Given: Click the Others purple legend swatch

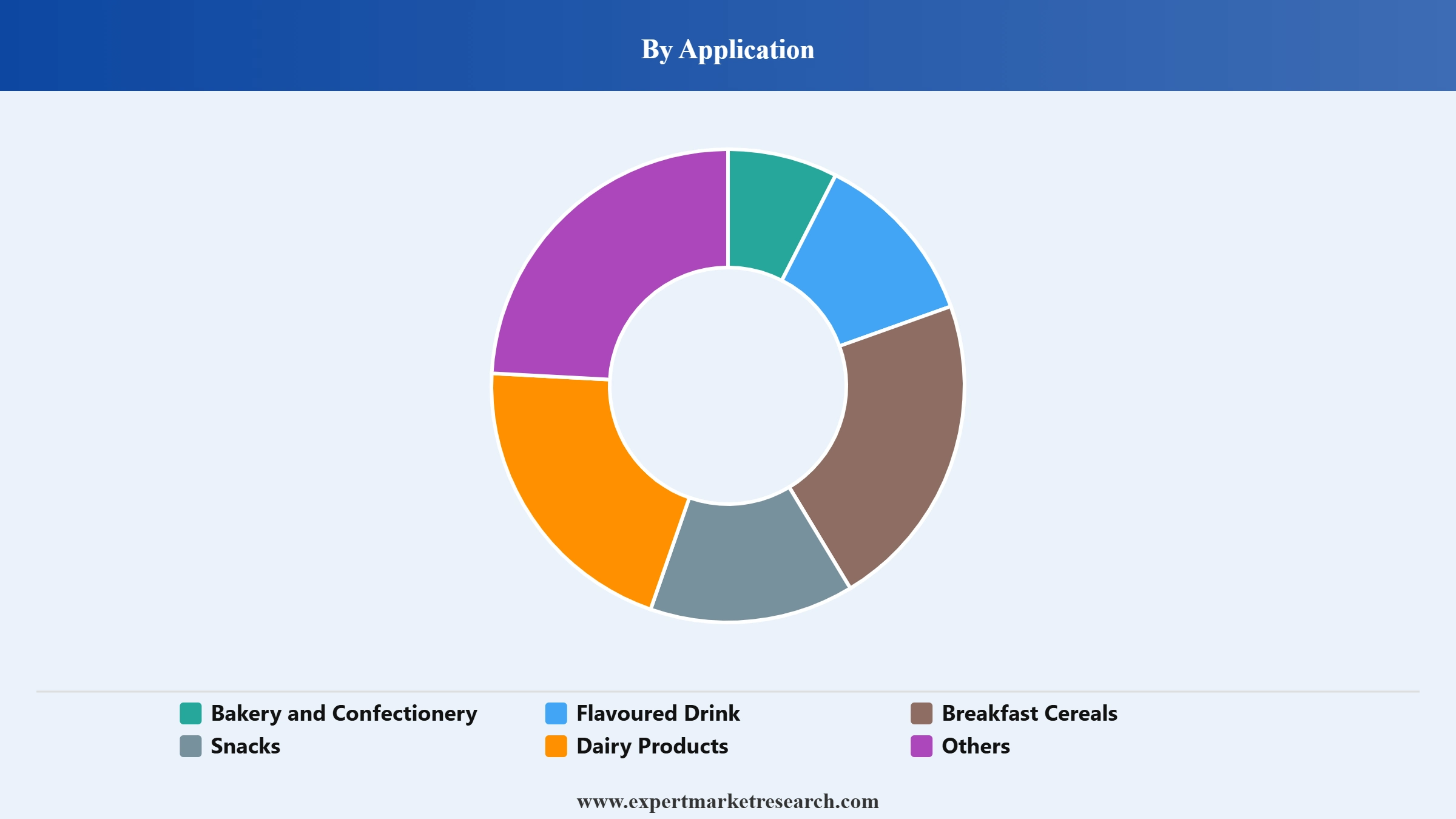Looking at the screenshot, I should [922, 746].
